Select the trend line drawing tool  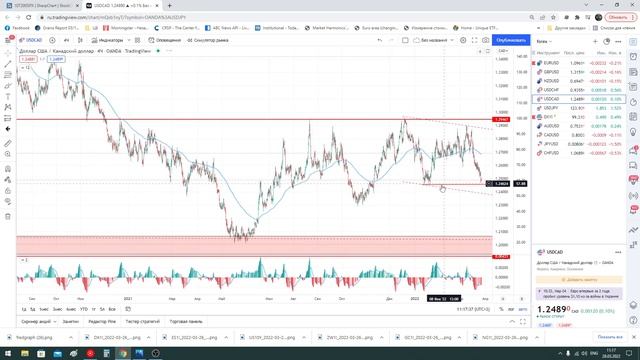pos(8,64)
